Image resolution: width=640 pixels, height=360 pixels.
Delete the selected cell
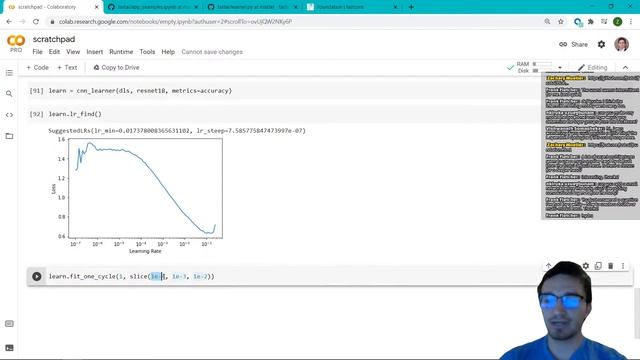click(x=611, y=266)
